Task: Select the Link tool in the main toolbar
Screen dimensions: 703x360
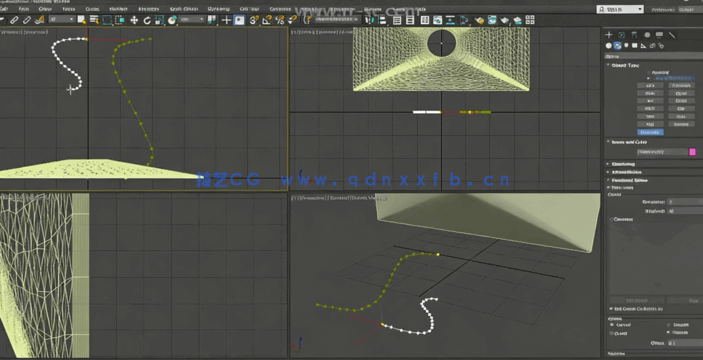Action: [x=14, y=20]
